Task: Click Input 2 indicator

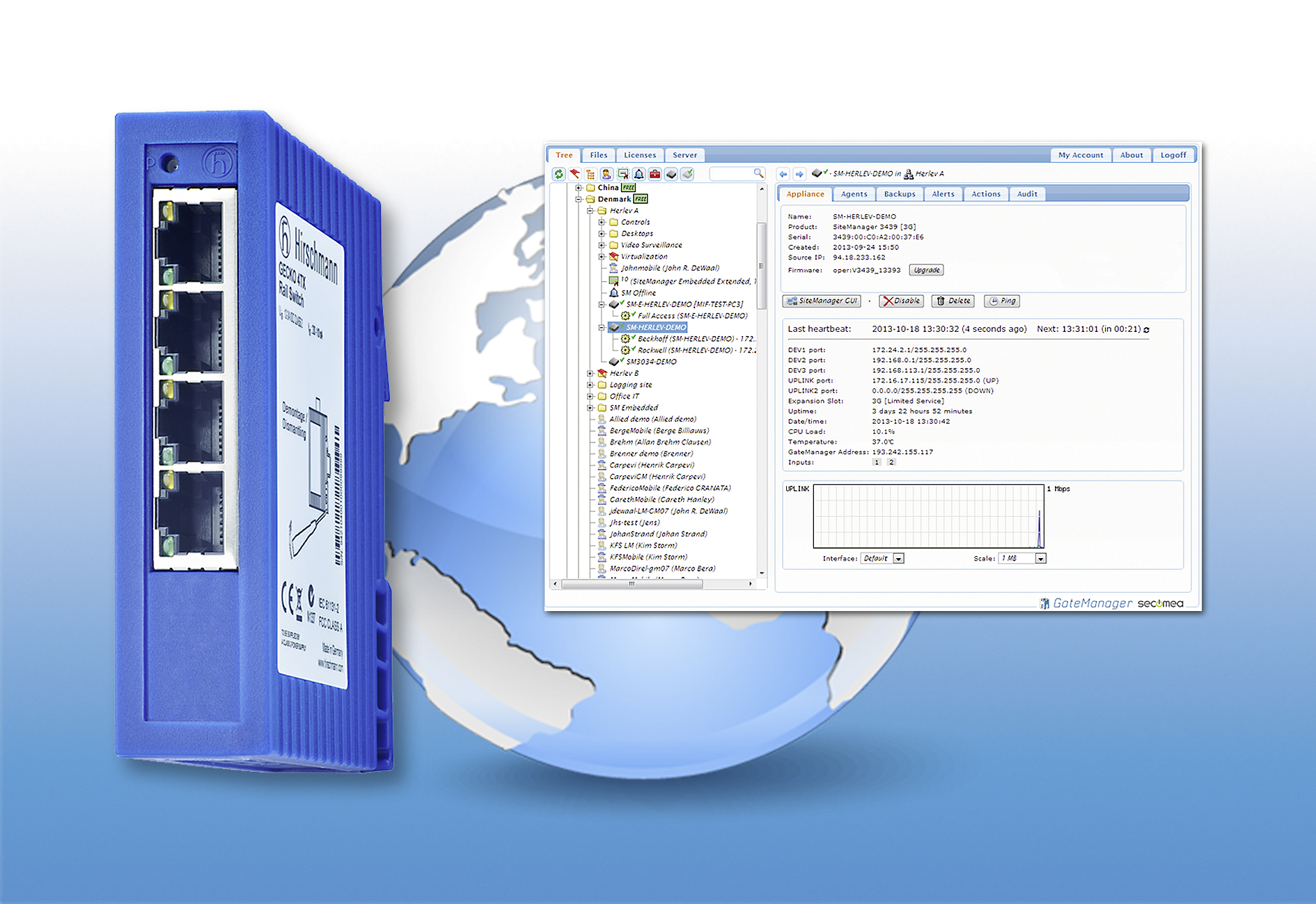Action: coord(891,463)
